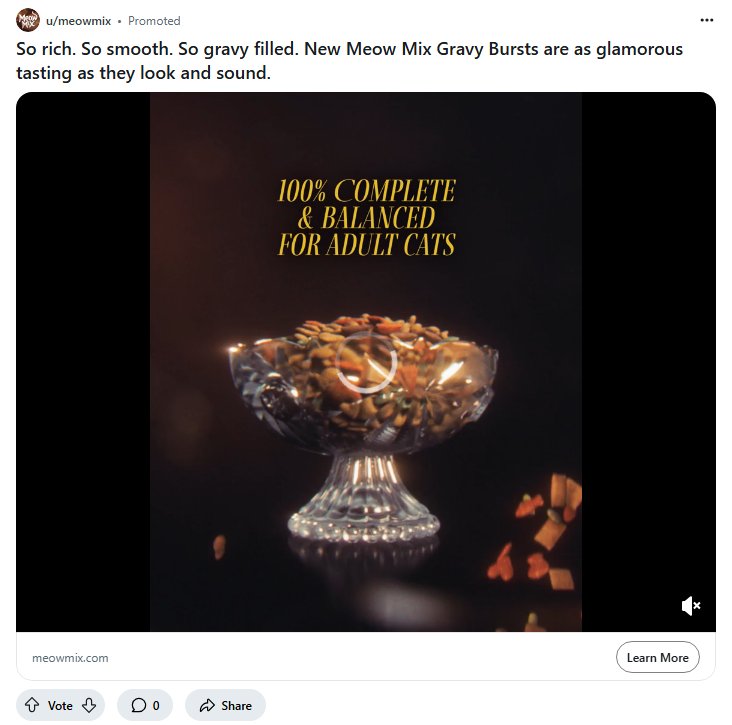Click the falling kibble pieces in the video
The height and width of the screenshot is (725, 732).
tap(545, 530)
